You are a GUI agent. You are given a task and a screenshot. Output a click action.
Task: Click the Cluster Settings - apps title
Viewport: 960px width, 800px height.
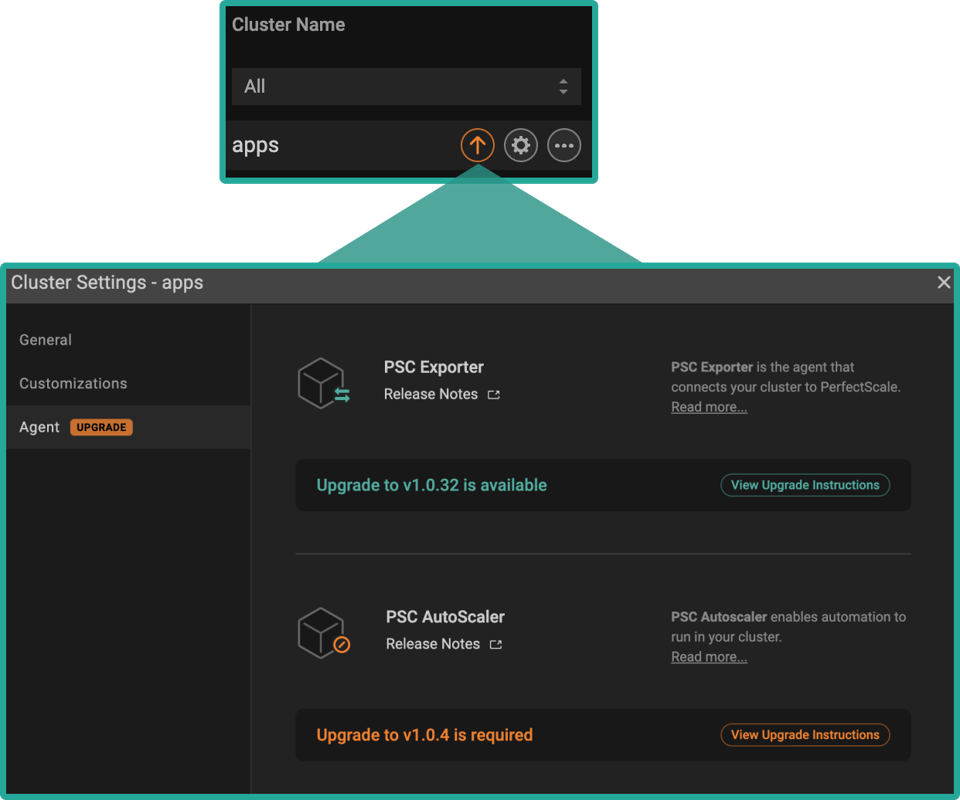point(107,282)
